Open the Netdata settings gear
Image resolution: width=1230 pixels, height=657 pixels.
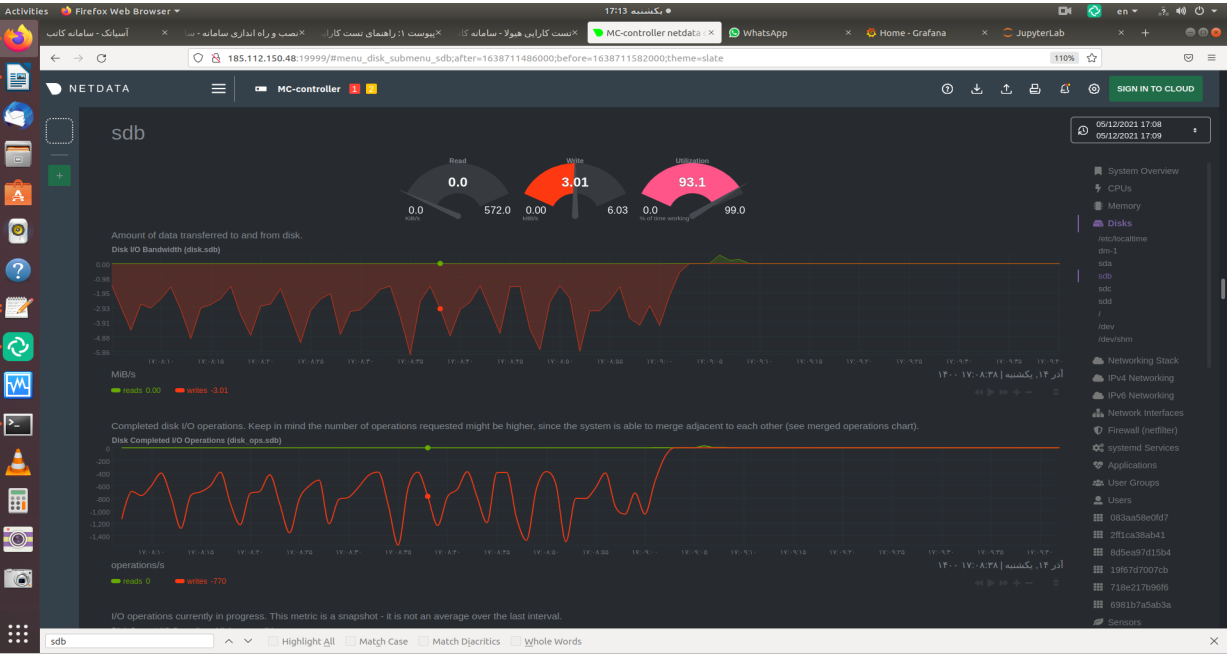click(1094, 89)
